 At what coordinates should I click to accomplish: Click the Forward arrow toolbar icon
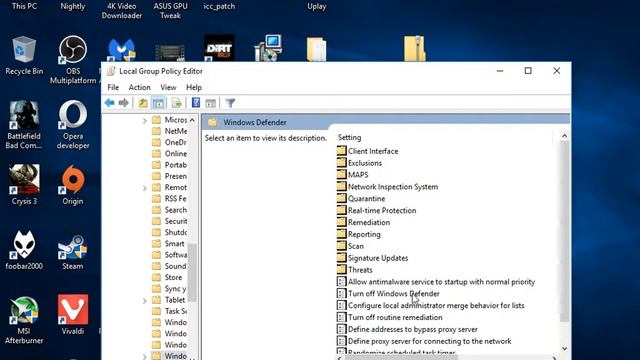click(x=123, y=103)
